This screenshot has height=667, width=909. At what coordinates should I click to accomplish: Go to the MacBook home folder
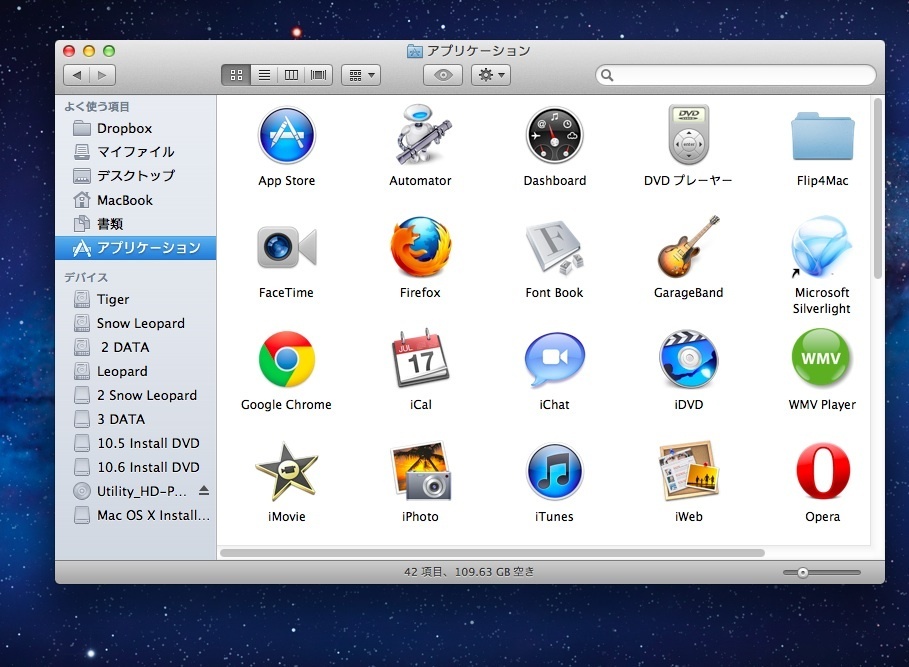click(x=136, y=200)
